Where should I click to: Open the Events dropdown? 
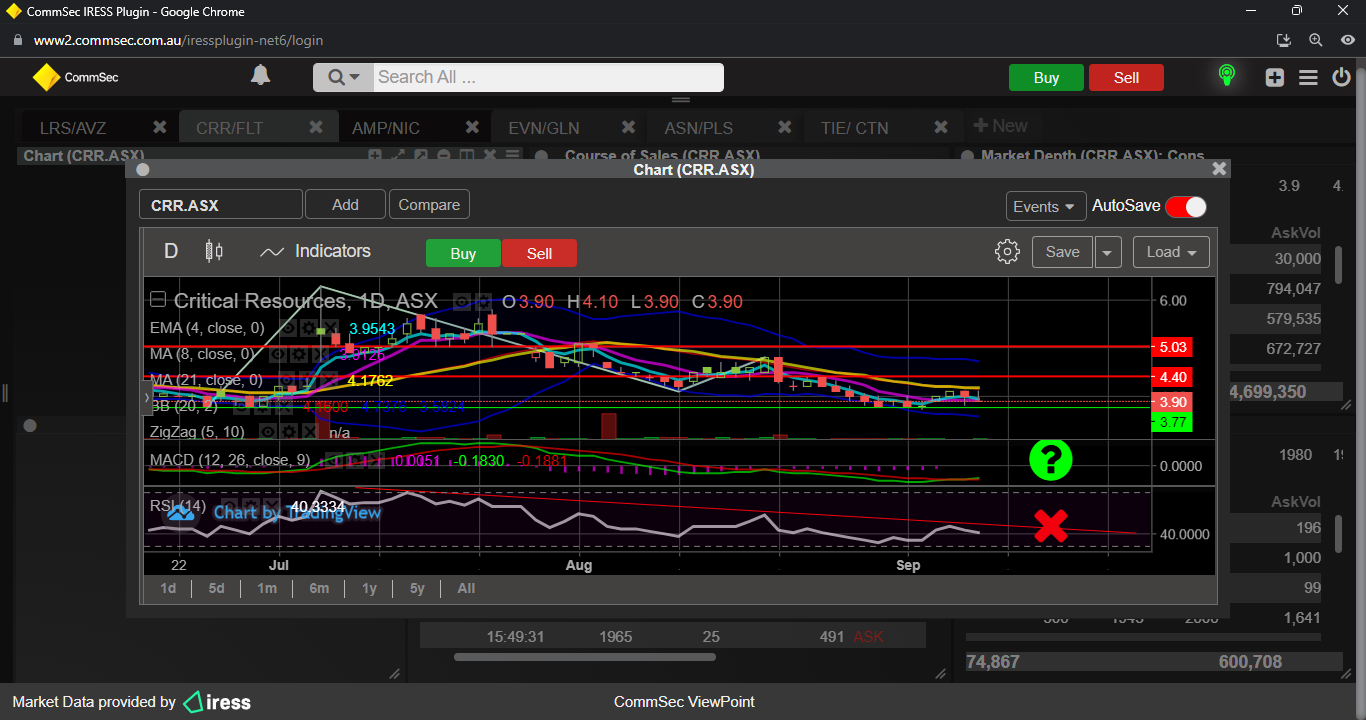(x=1046, y=206)
